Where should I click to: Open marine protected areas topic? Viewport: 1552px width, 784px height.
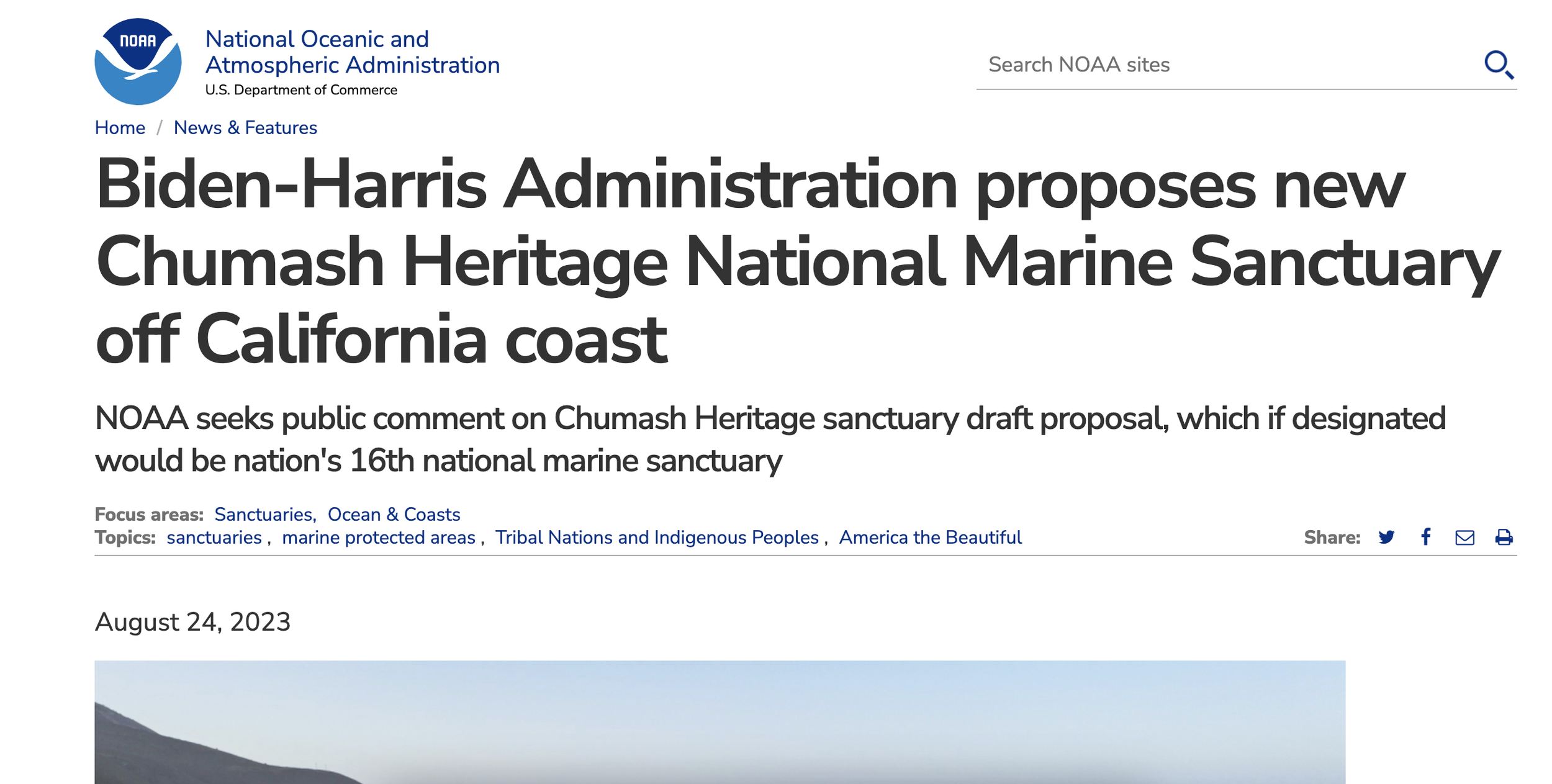379,538
